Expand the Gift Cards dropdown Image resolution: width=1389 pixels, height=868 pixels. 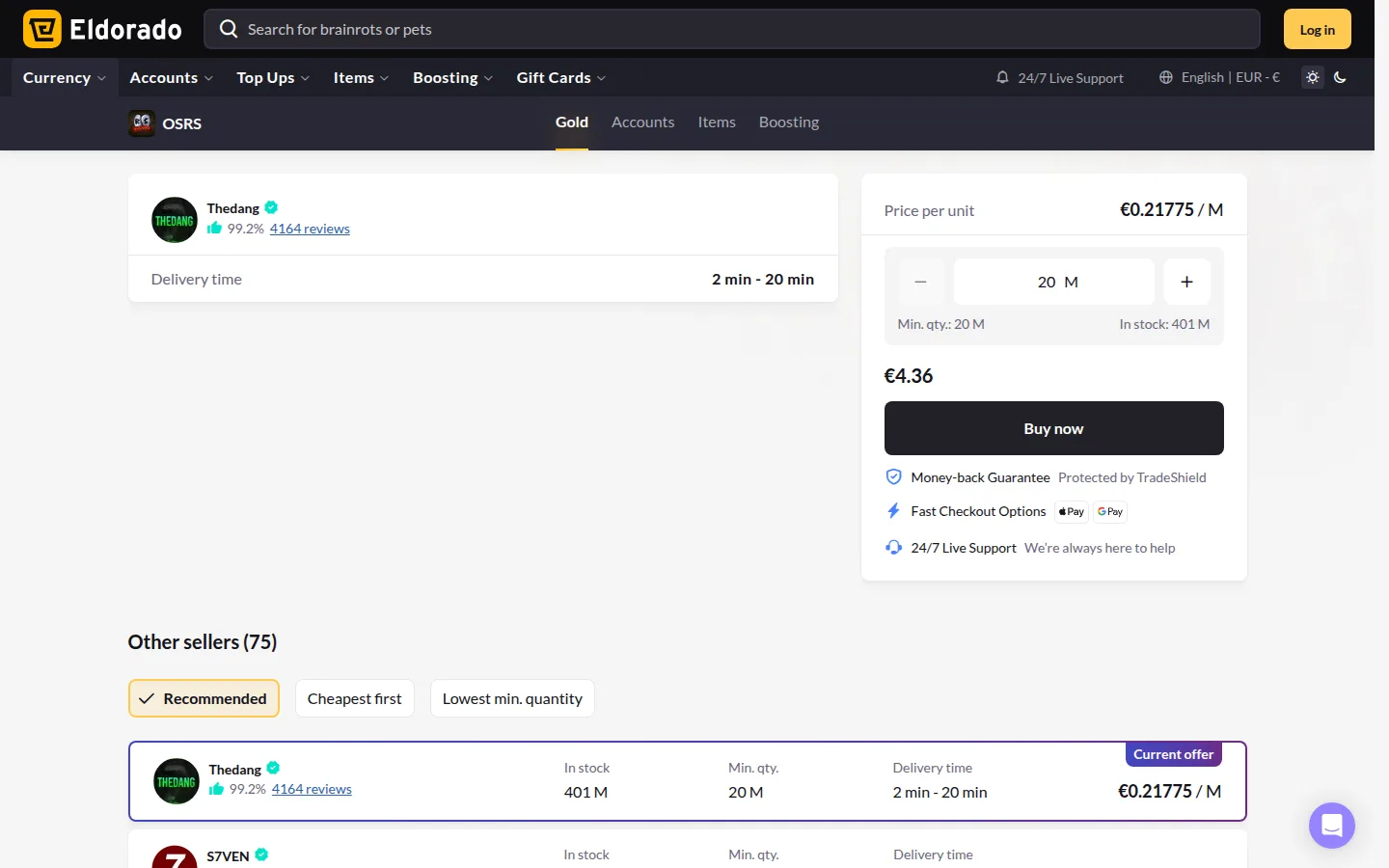561,77
